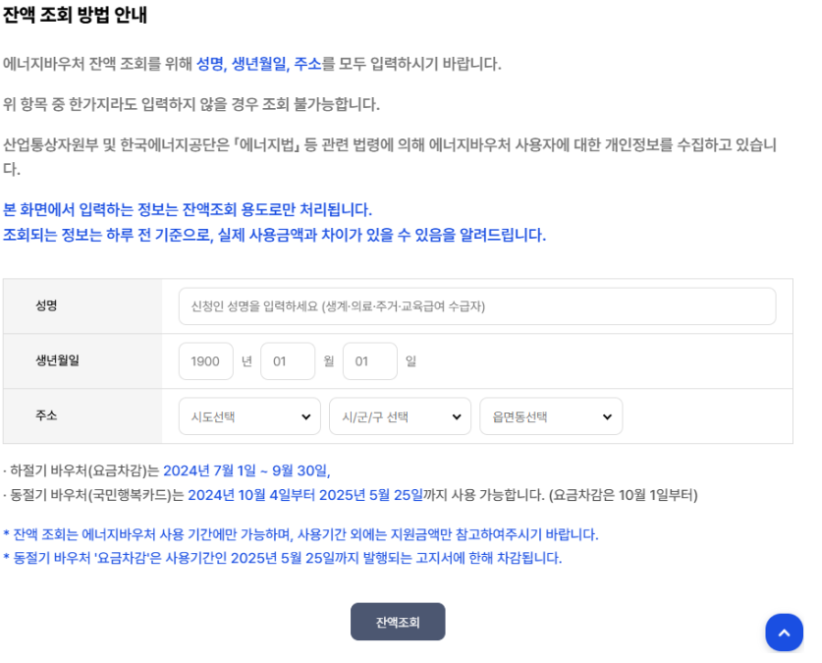Click the heading 잔액 조회 방법 안내
This screenshot has width=822, height=663.
75,15
